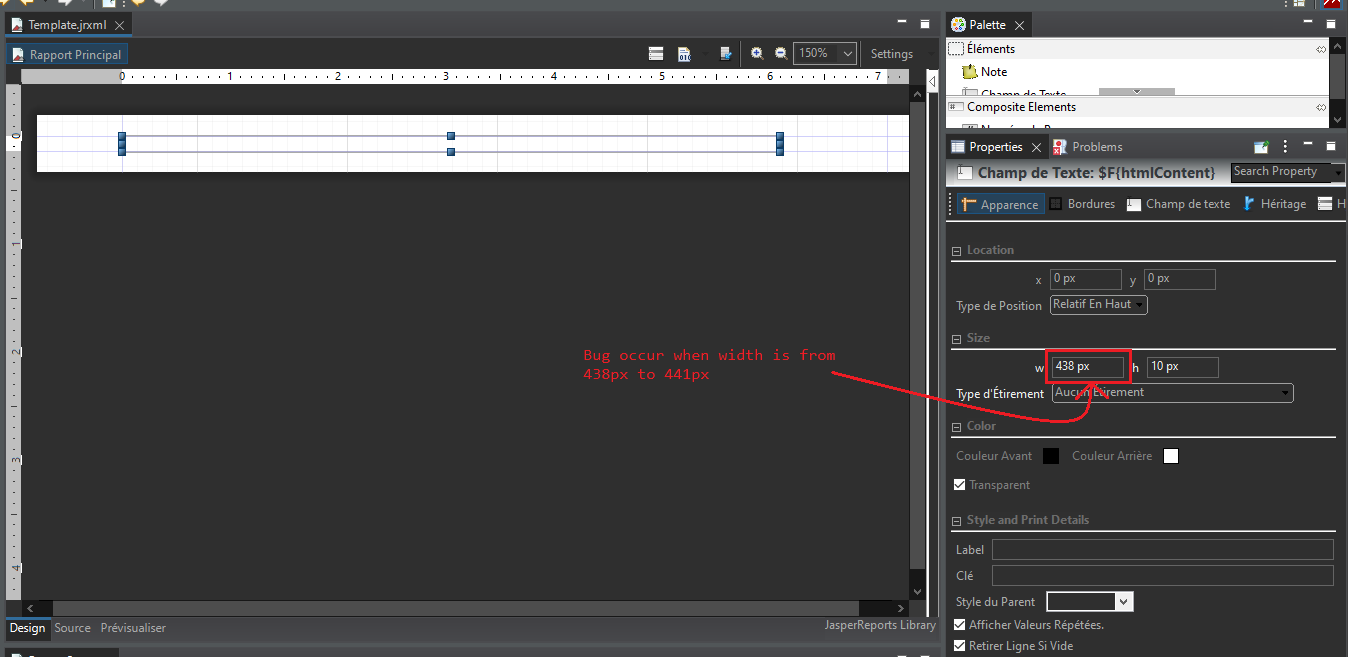Click the Zoom Out magnifier icon
The height and width of the screenshot is (658, 1349).
[x=782, y=53]
